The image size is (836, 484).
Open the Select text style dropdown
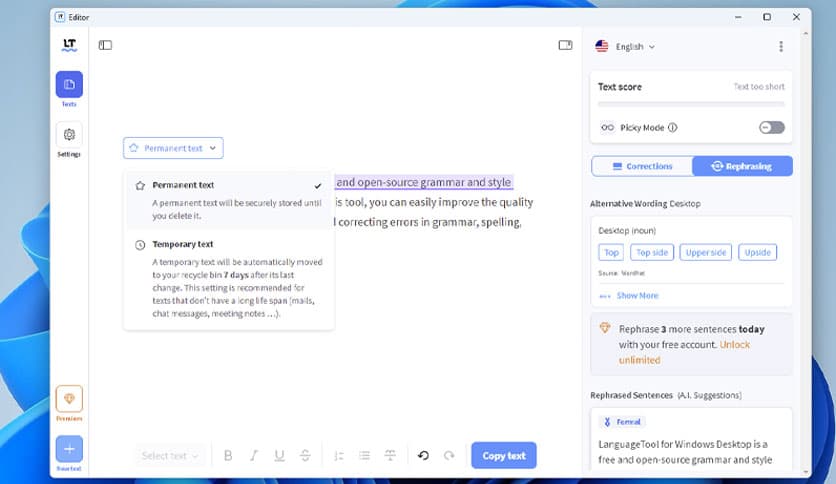tap(170, 455)
